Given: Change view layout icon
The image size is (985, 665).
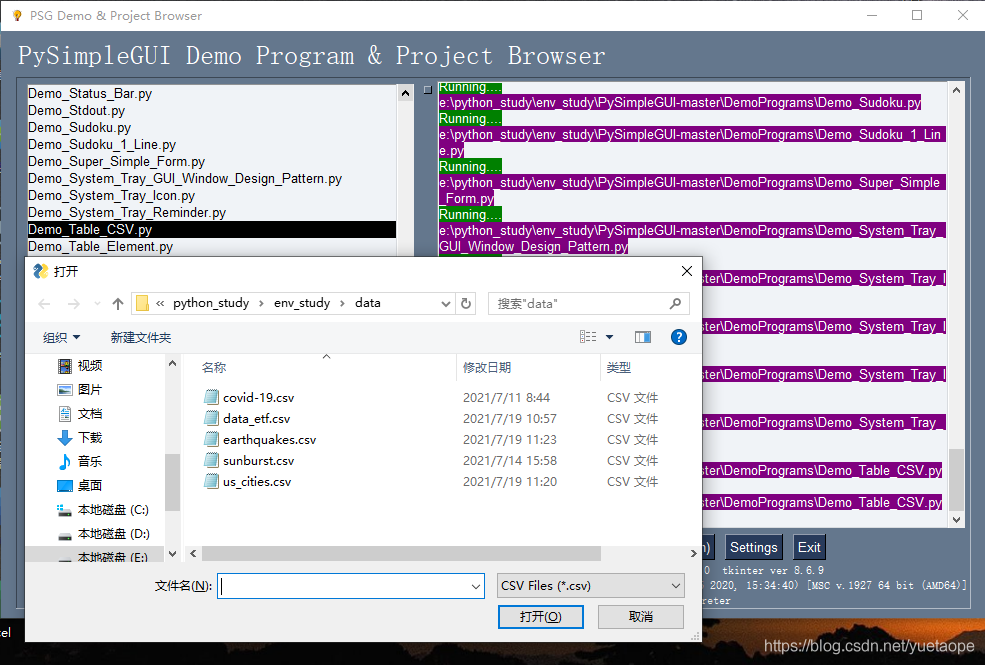Looking at the screenshot, I should 588,337.
